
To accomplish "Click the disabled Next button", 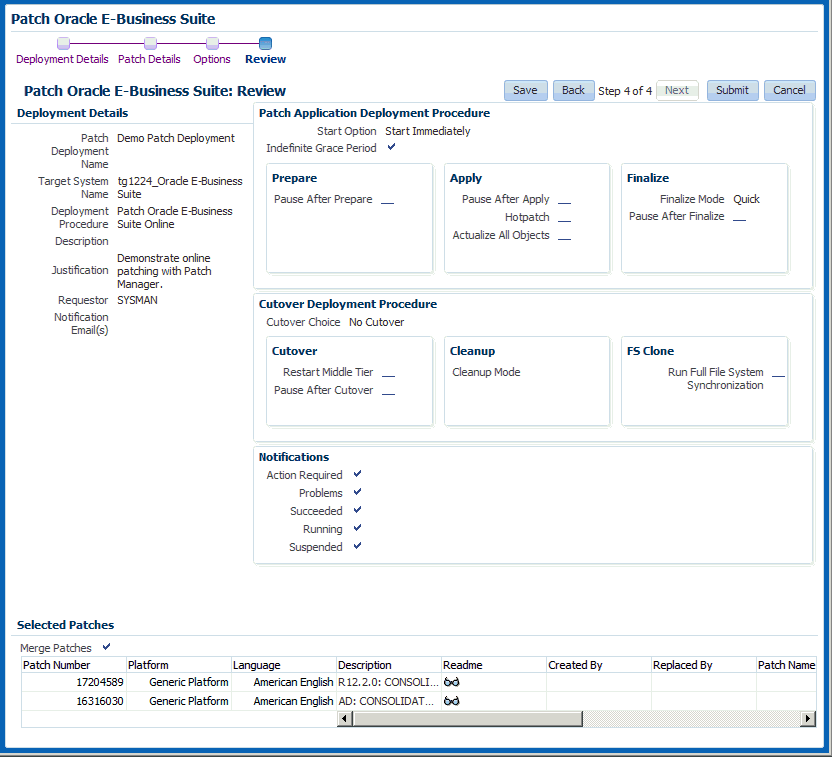I will (x=677, y=90).
